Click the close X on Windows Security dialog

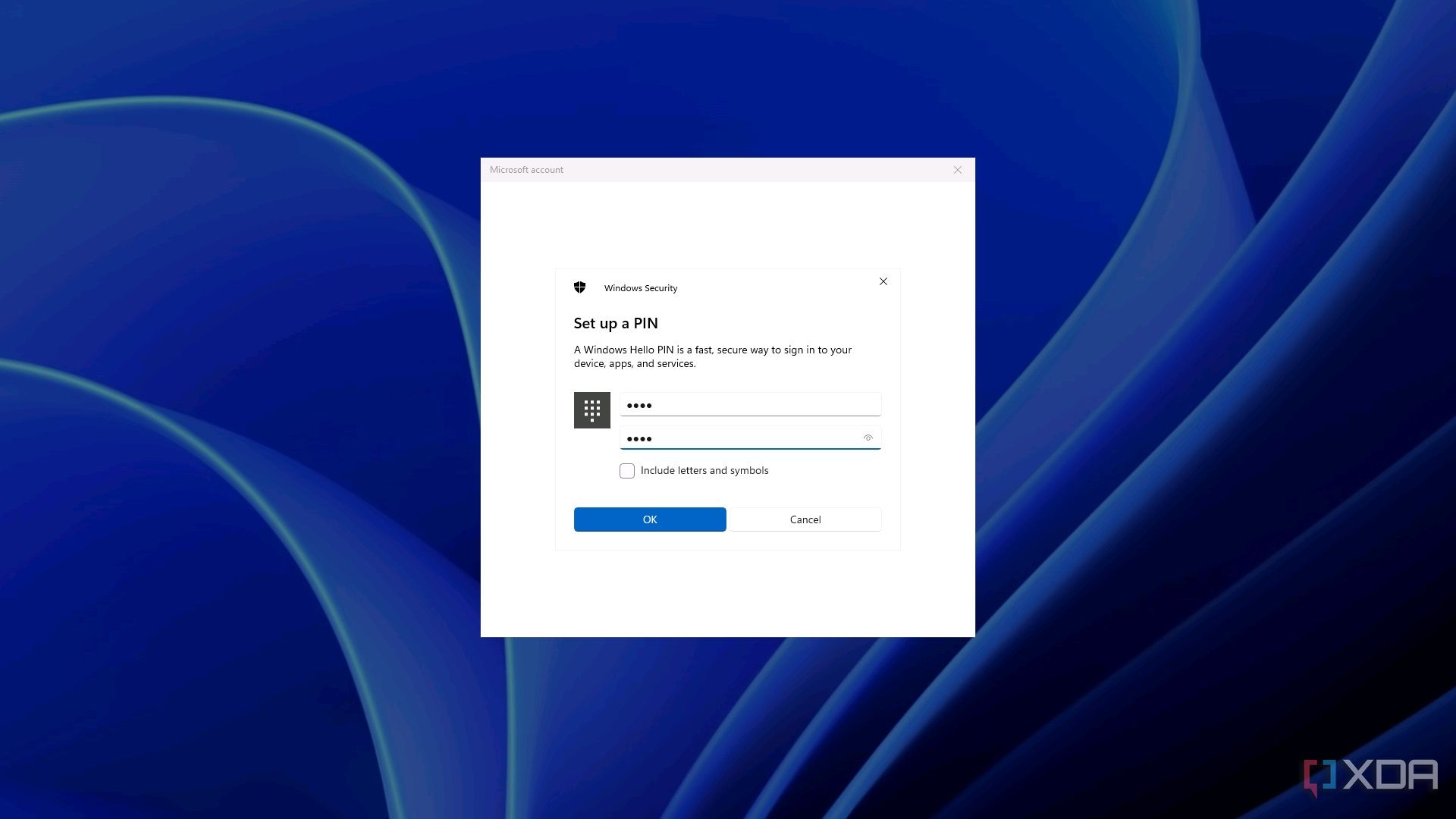click(883, 281)
